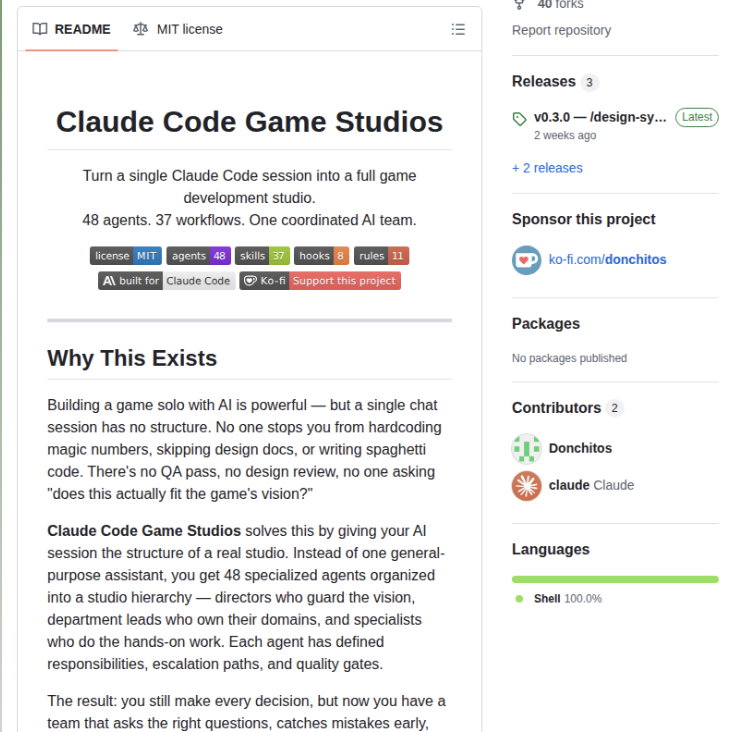Click the license MIT badge
The image size is (734, 732).
pos(125,256)
